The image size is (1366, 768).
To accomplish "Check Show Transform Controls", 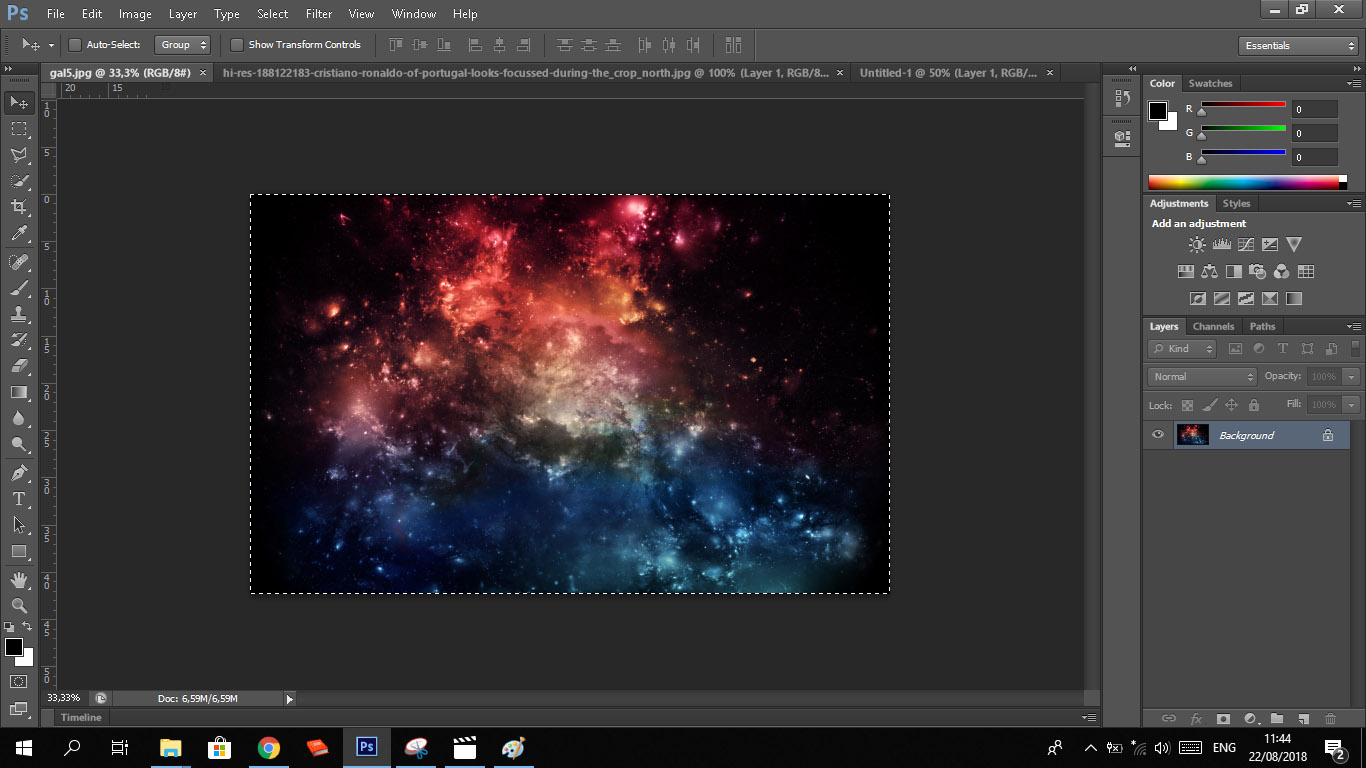I will coord(237,45).
